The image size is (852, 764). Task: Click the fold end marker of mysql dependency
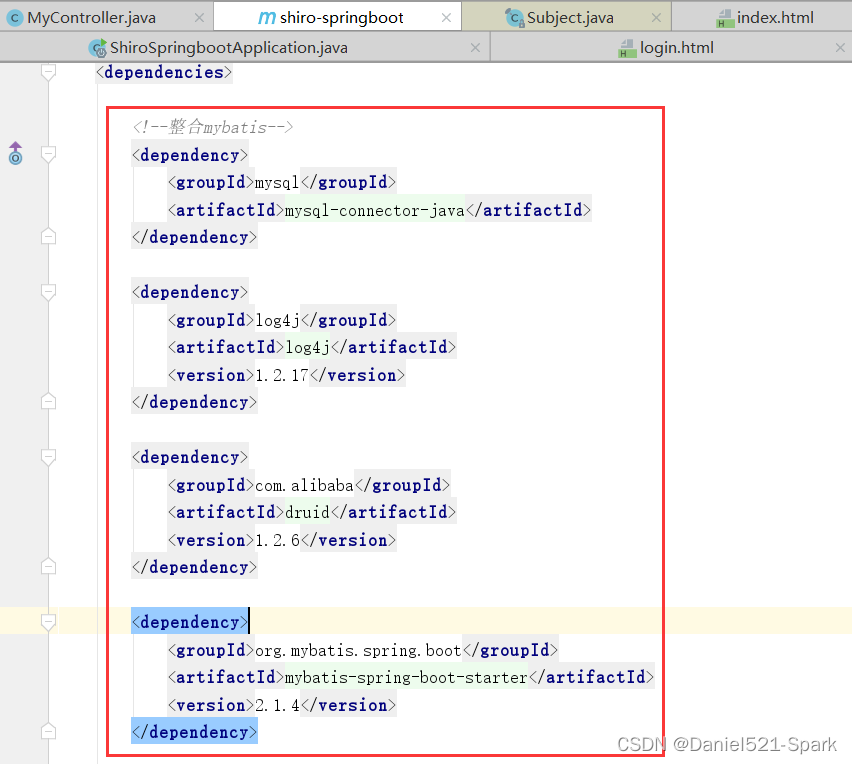coord(48,236)
